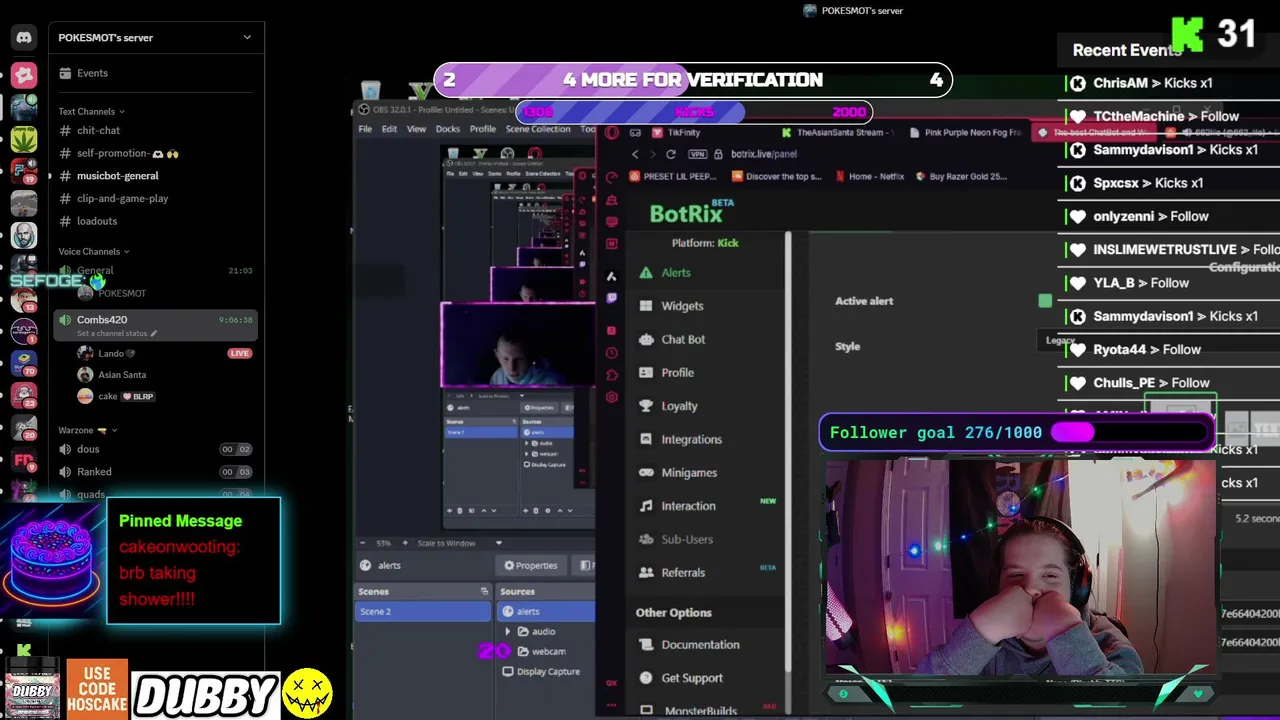Open the OBS Scene Collection menu
Viewport: 1280px width, 720px height.
[x=538, y=129]
